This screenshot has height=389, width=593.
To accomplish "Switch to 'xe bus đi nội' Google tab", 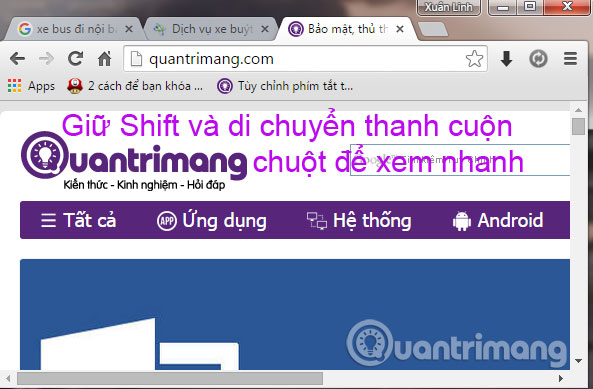I will (74, 29).
